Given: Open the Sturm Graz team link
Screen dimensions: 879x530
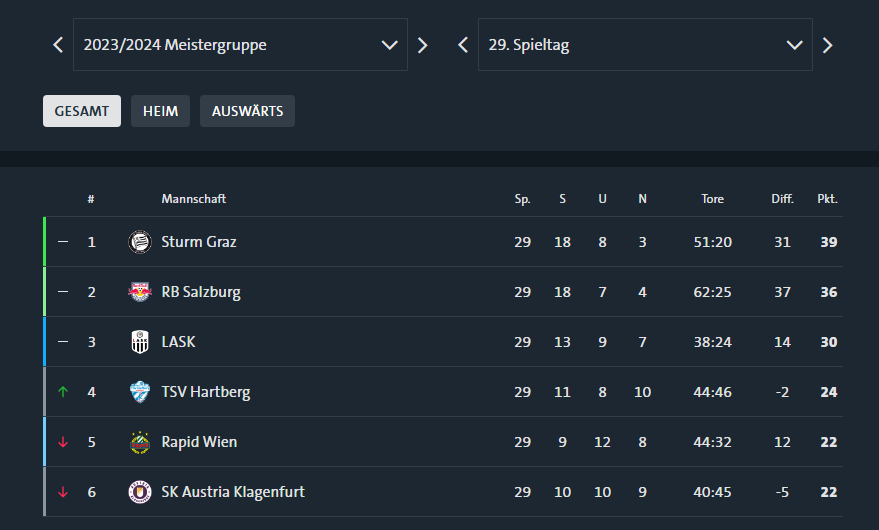Looking at the screenshot, I should (199, 242).
